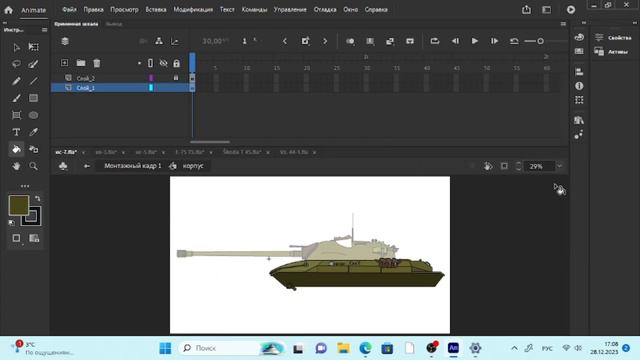
Task: Open the Info panel icon
Action: [579, 86]
